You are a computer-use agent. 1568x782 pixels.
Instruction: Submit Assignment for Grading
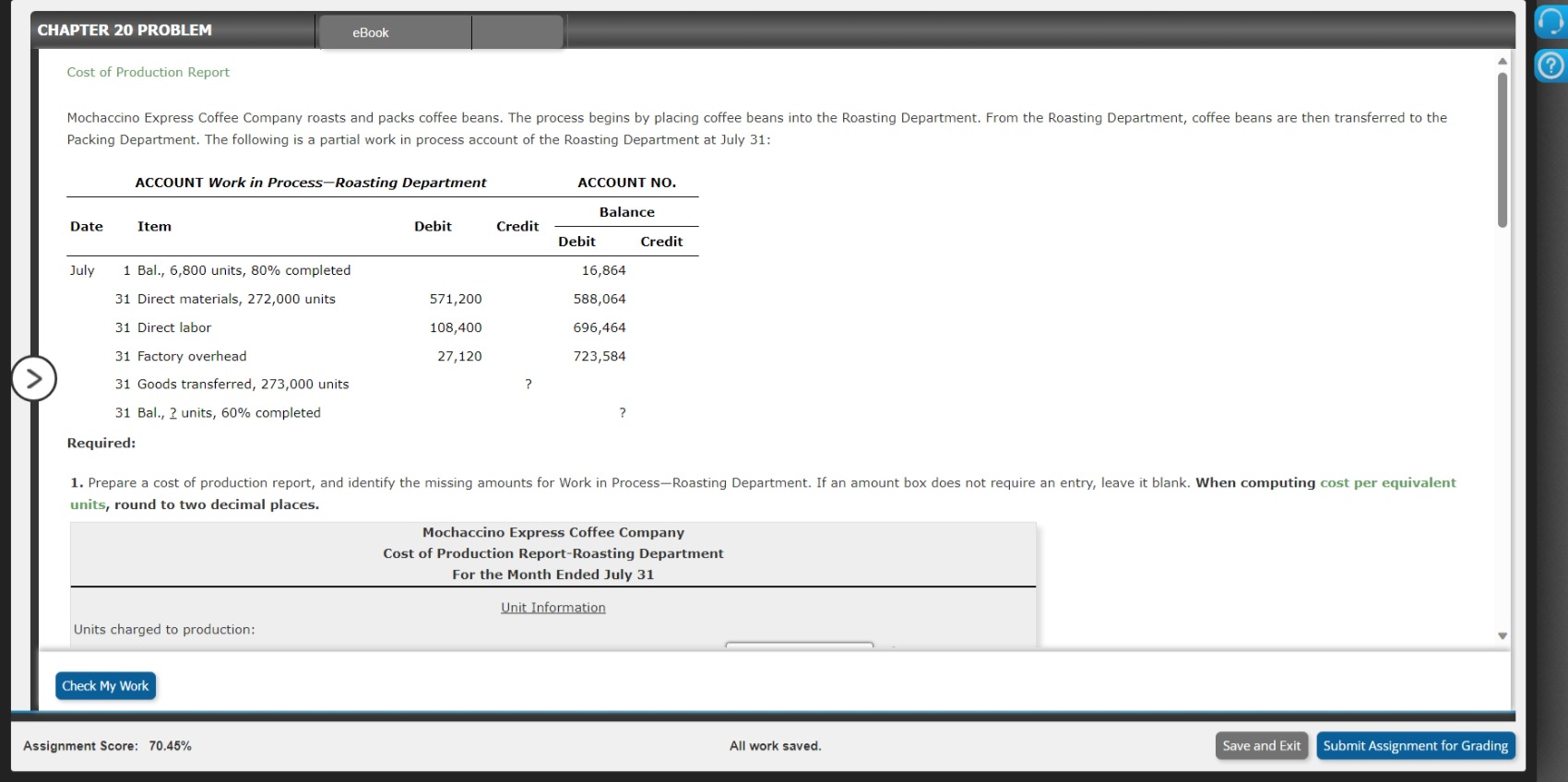pos(1415,746)
